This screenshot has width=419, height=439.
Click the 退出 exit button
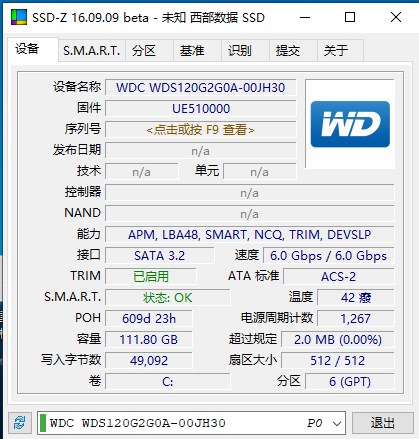383,423
